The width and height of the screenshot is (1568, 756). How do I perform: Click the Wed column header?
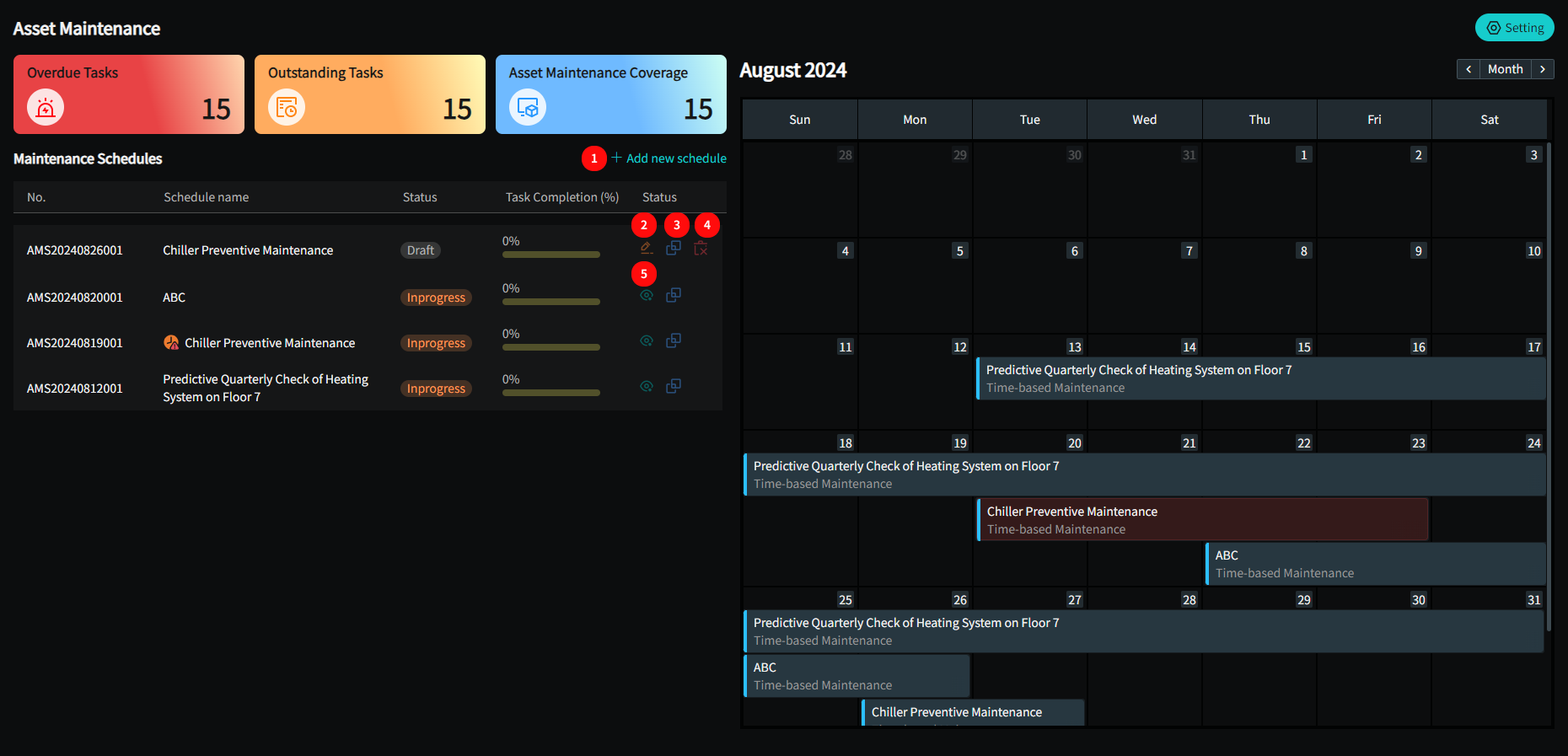1144,120
